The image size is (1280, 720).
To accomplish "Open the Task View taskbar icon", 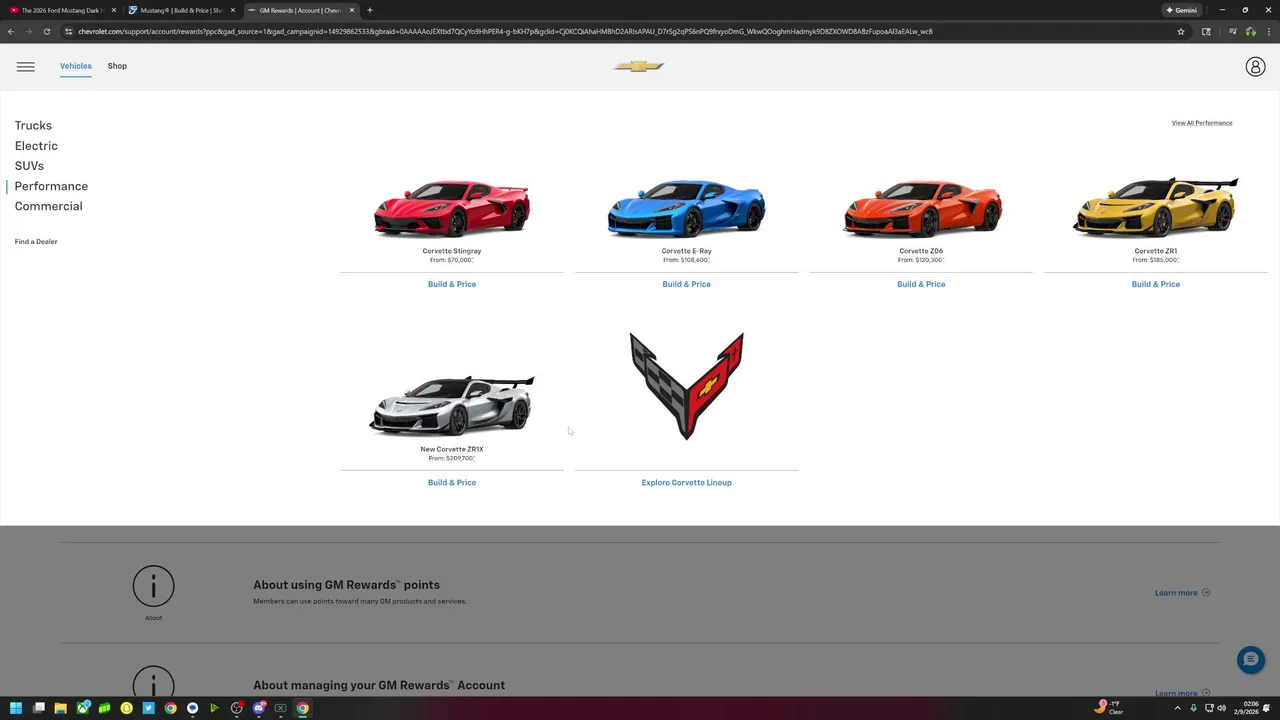I will [38, 708].
